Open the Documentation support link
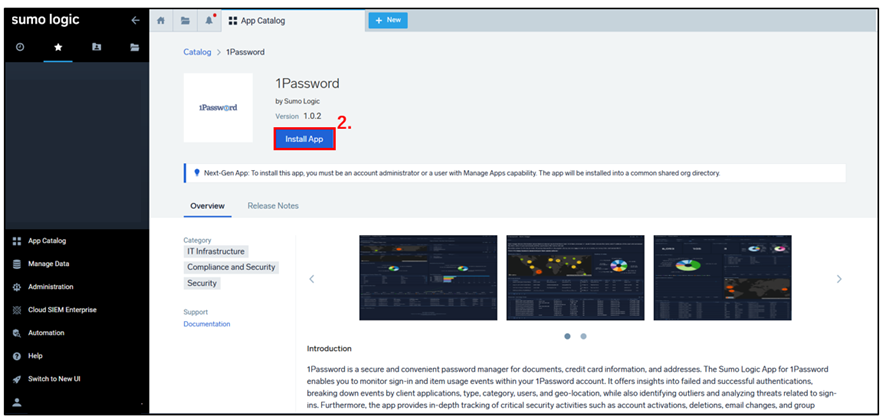Screen dimensions: 886x420 pos(207,324)
